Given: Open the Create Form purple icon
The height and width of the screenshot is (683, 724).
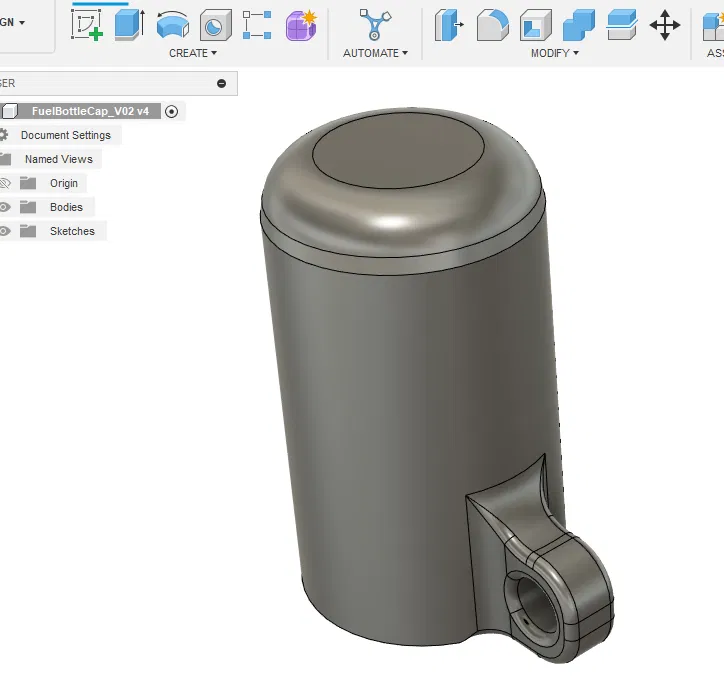Looking at the screenshot, I should click(302, 25).
